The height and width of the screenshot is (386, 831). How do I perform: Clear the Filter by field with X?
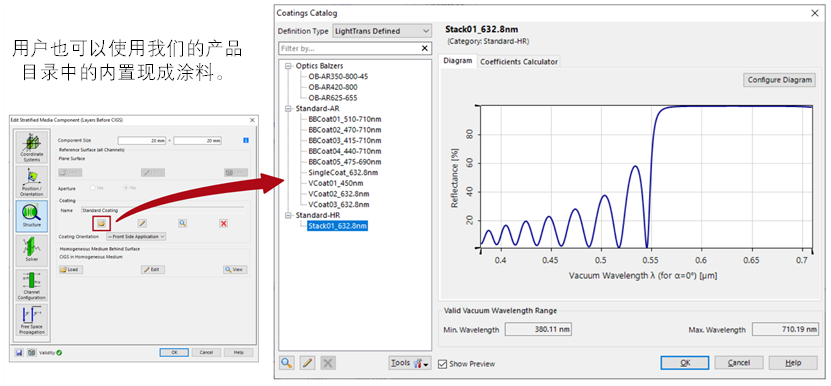[x=425, y=48]
